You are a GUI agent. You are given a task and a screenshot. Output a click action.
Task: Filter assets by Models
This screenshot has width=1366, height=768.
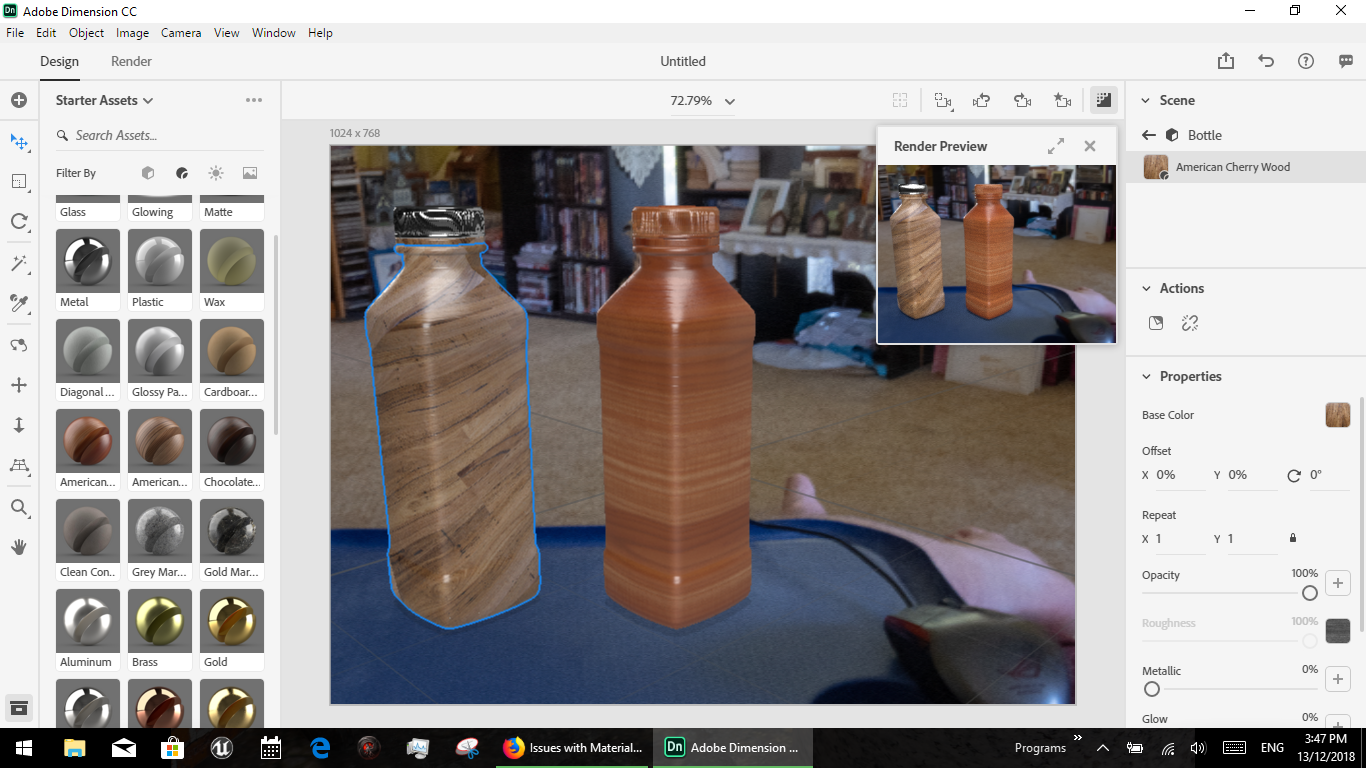tap(148, 173)
